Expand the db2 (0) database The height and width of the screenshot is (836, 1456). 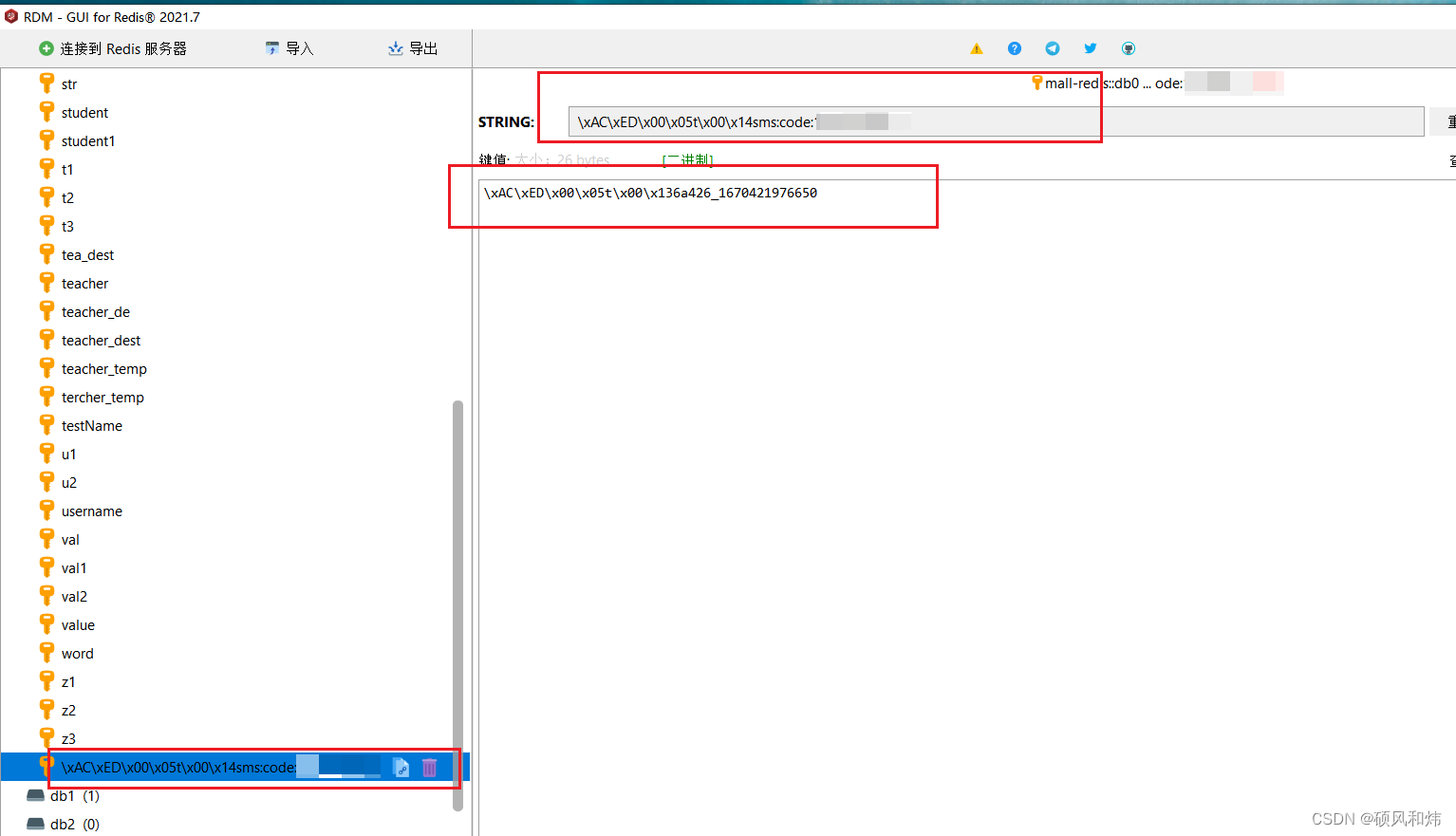63,825
